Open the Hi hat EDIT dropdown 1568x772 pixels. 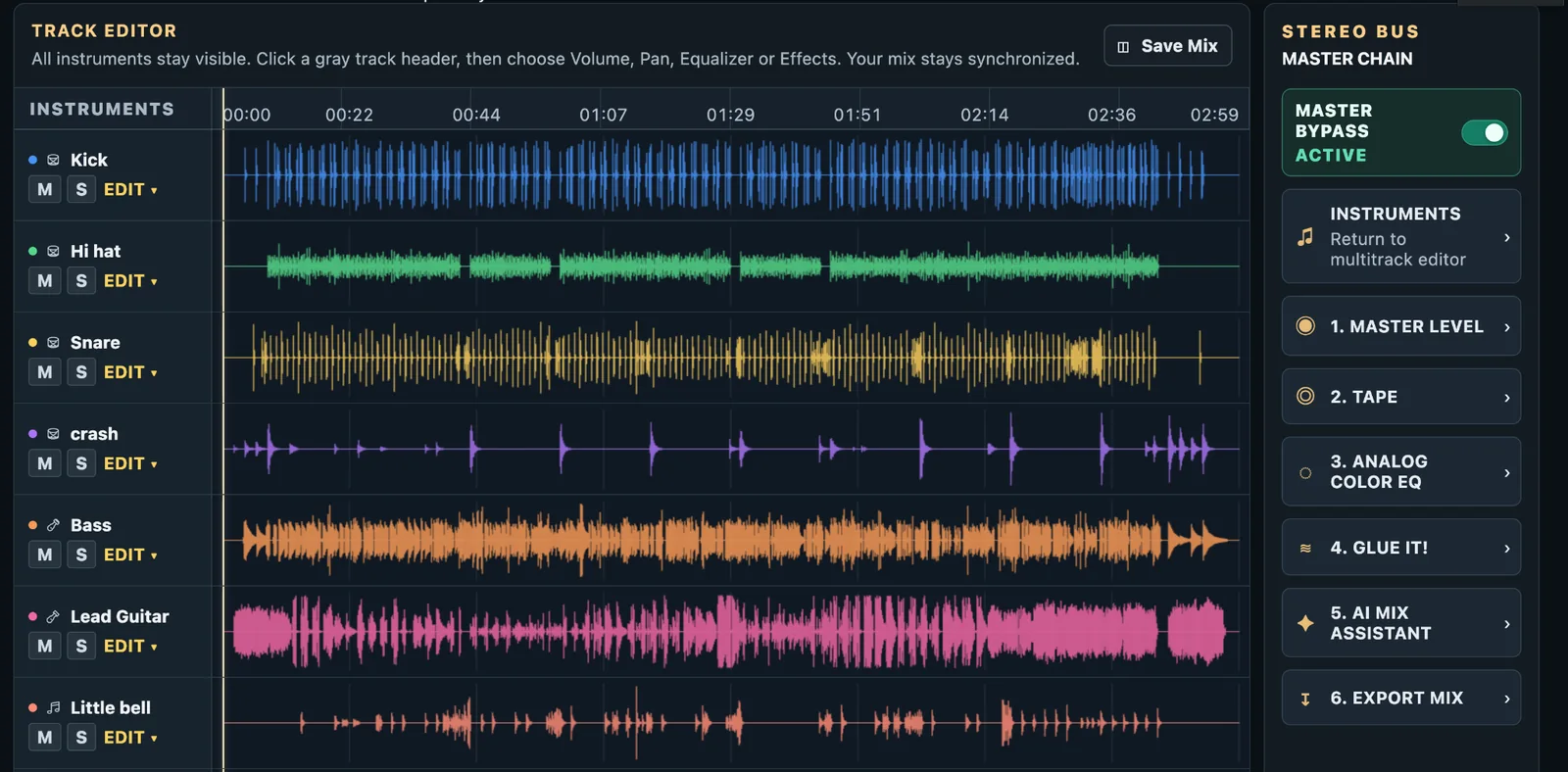point(130,280)
